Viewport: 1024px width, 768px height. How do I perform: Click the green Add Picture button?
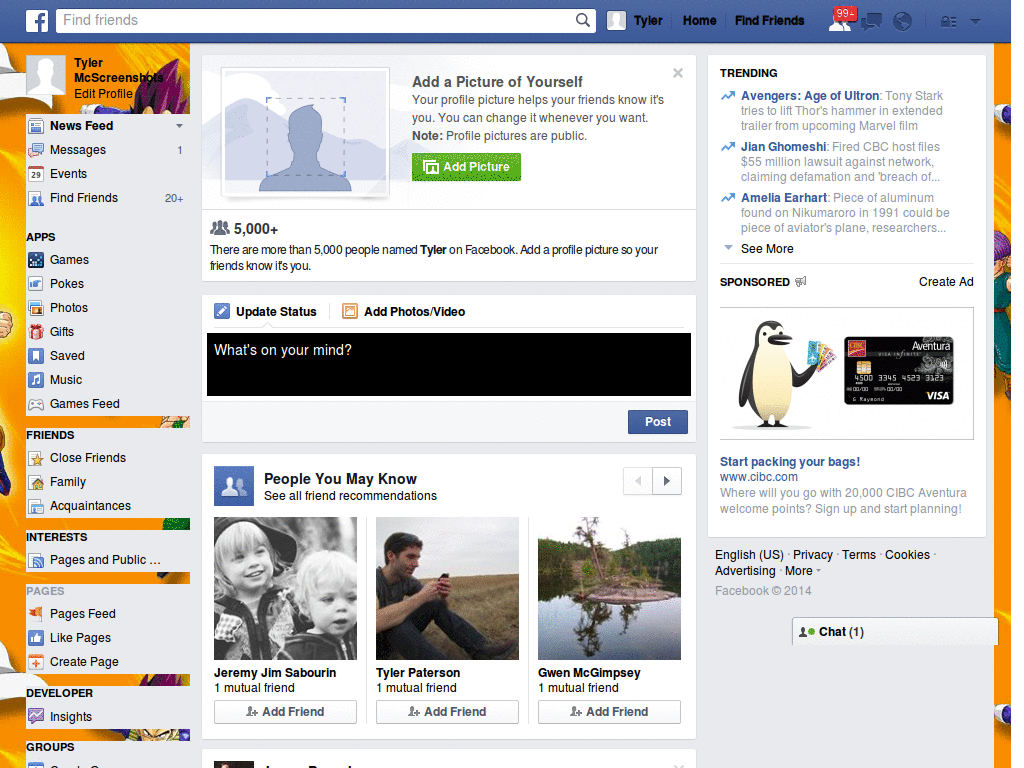point(466,167)
